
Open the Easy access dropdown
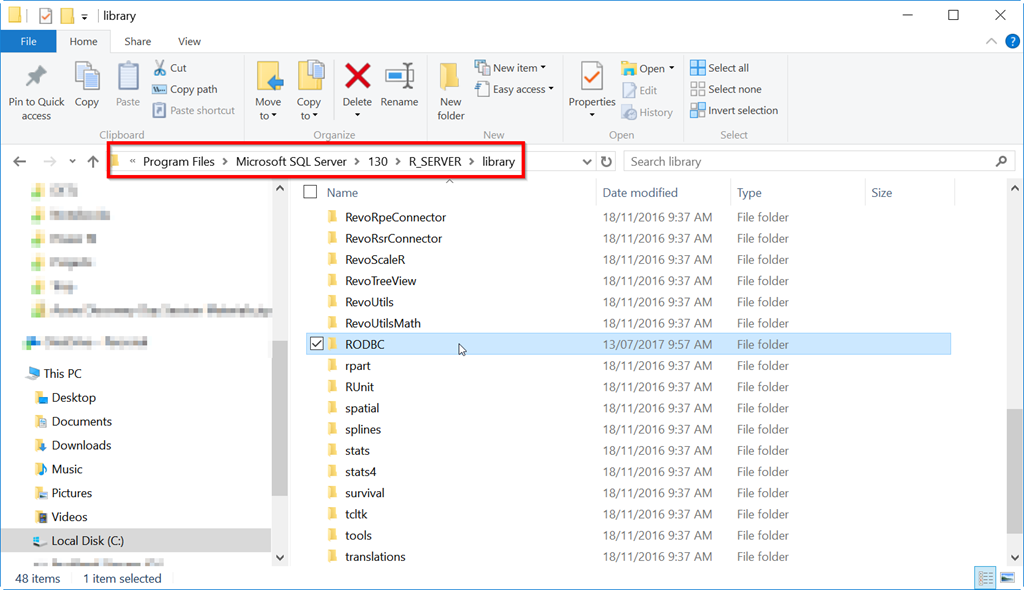click(x=515, y=89)
